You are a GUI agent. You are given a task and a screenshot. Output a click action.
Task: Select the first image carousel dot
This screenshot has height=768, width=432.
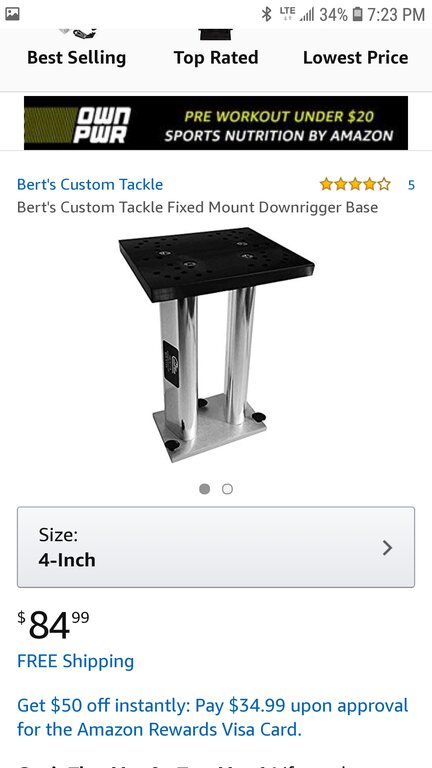[x=205, y=489]
